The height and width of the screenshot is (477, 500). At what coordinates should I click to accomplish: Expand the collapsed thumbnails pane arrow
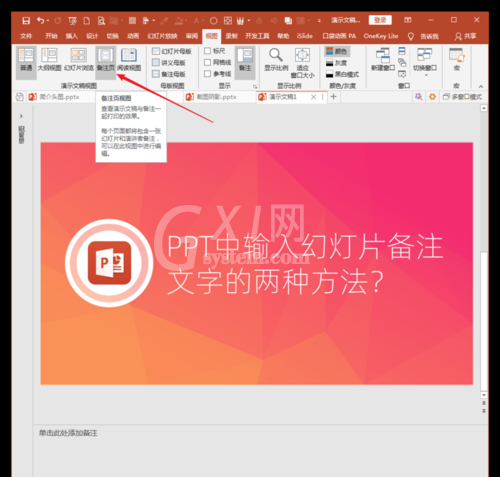click(21, 116)
